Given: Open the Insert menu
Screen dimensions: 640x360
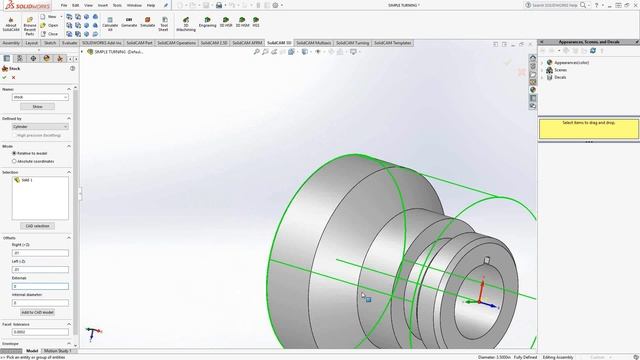Looking at the screenshot, I should coord(103,5).
